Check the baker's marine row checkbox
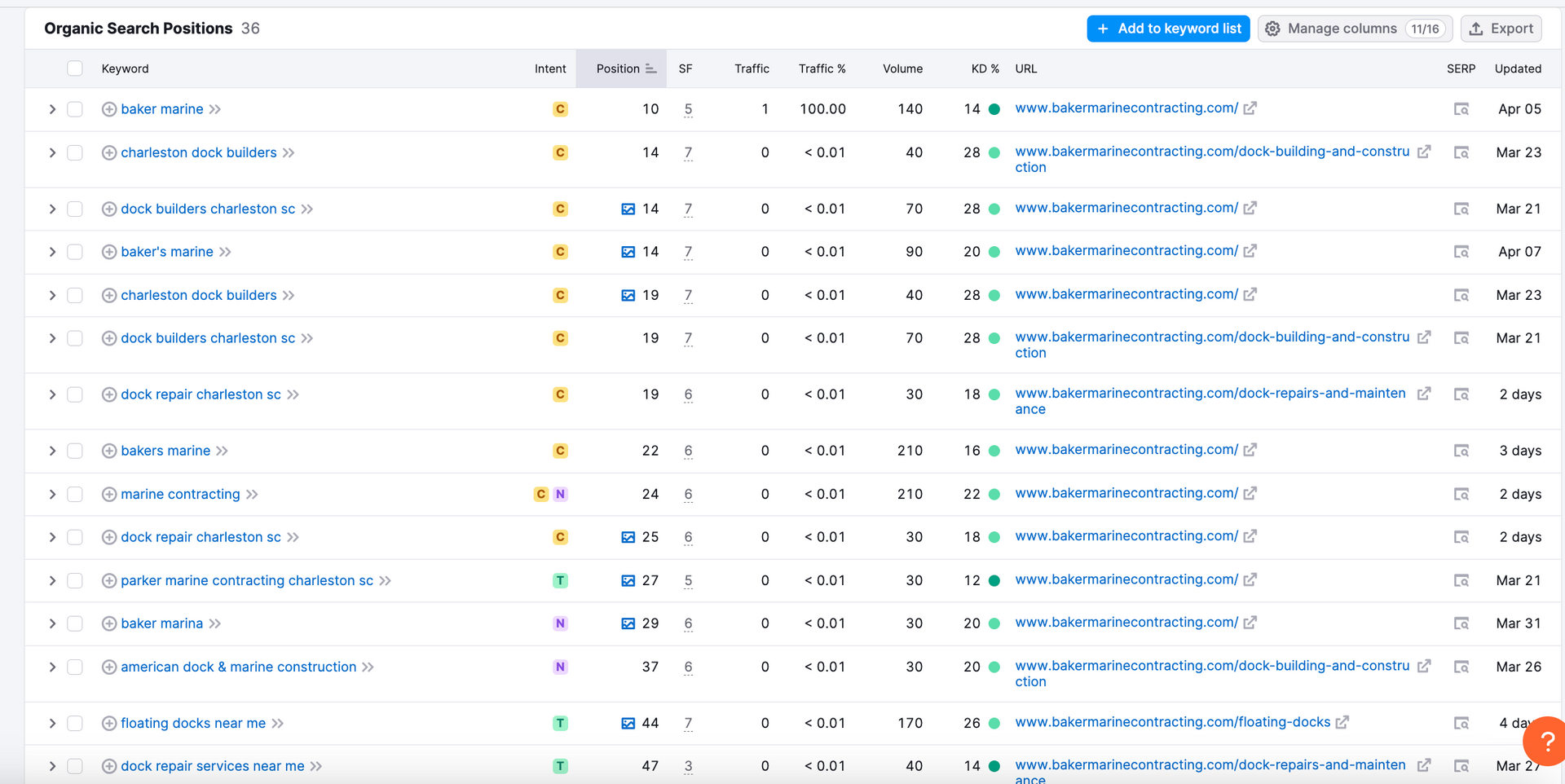 75,252
